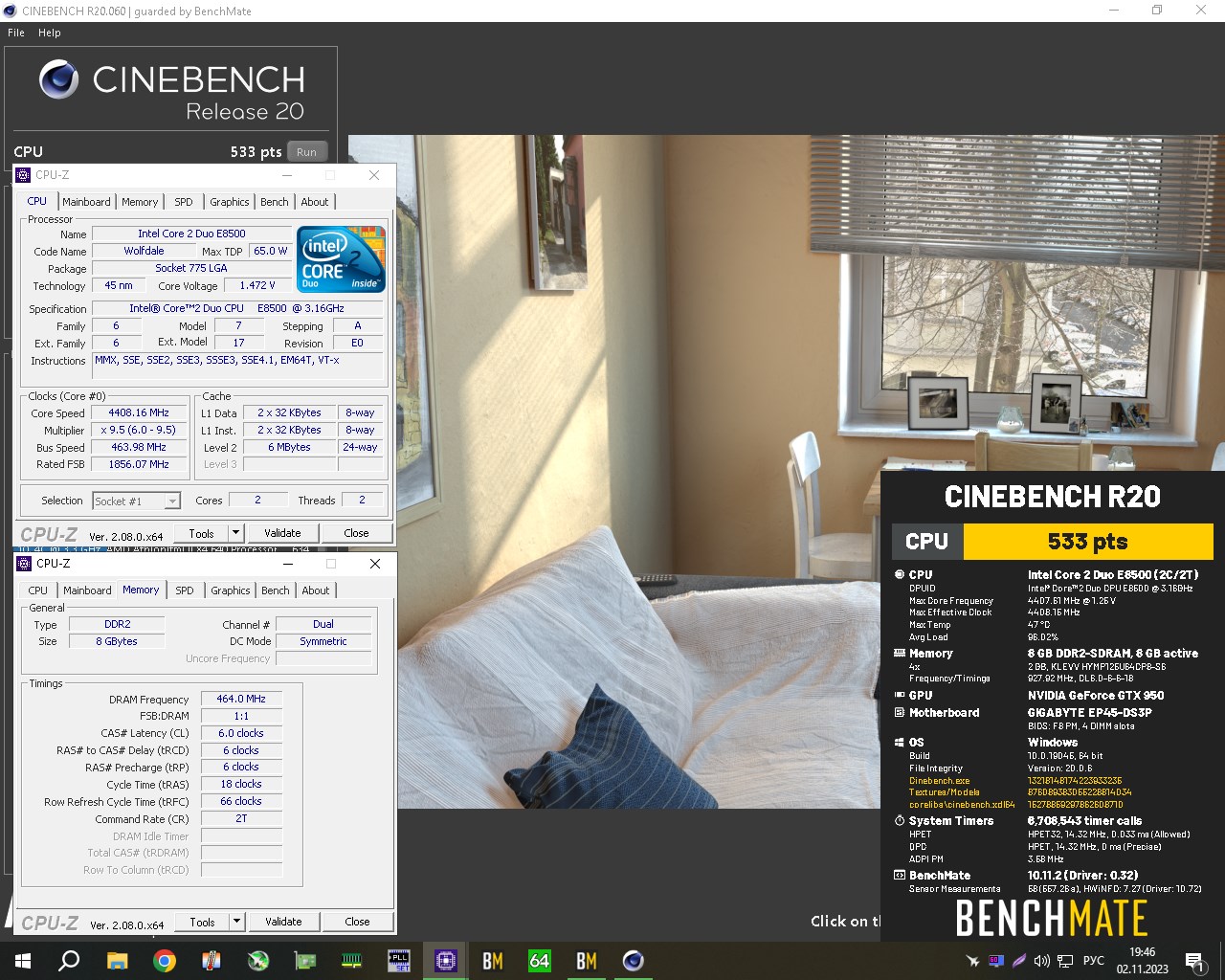The image size is (1225, 980).
Task: Switch to Mainboard tab in upper CPU-Z window
Action: 86,202
